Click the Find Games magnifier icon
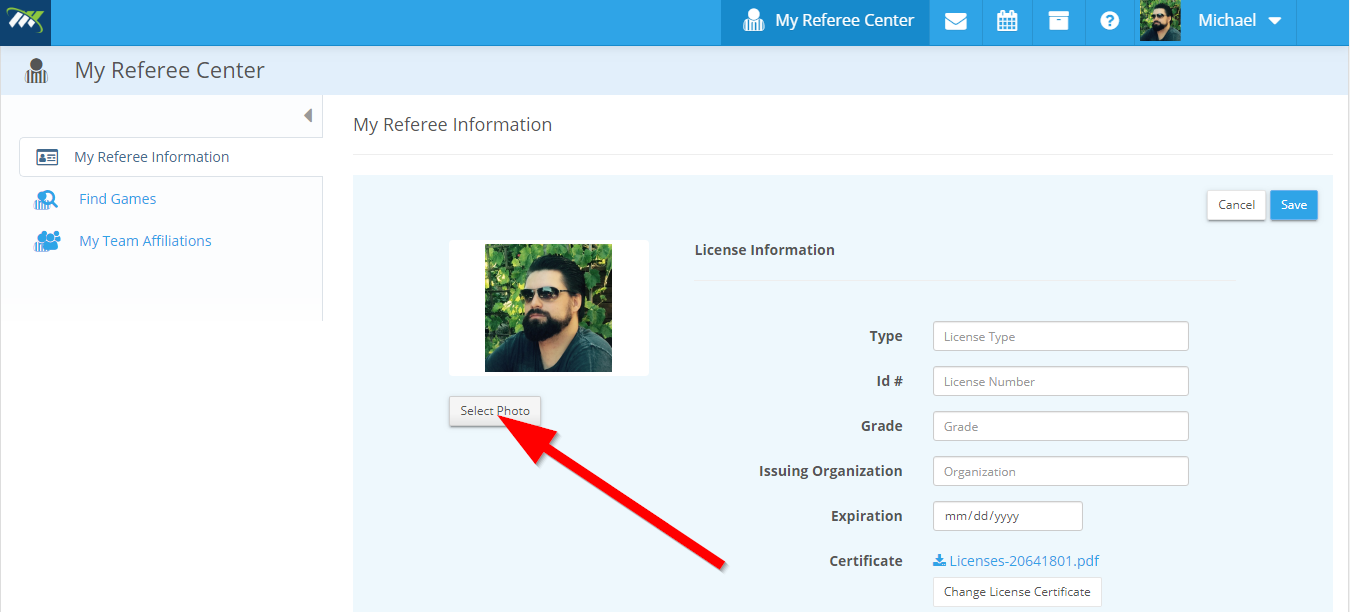 coord(47,200)
